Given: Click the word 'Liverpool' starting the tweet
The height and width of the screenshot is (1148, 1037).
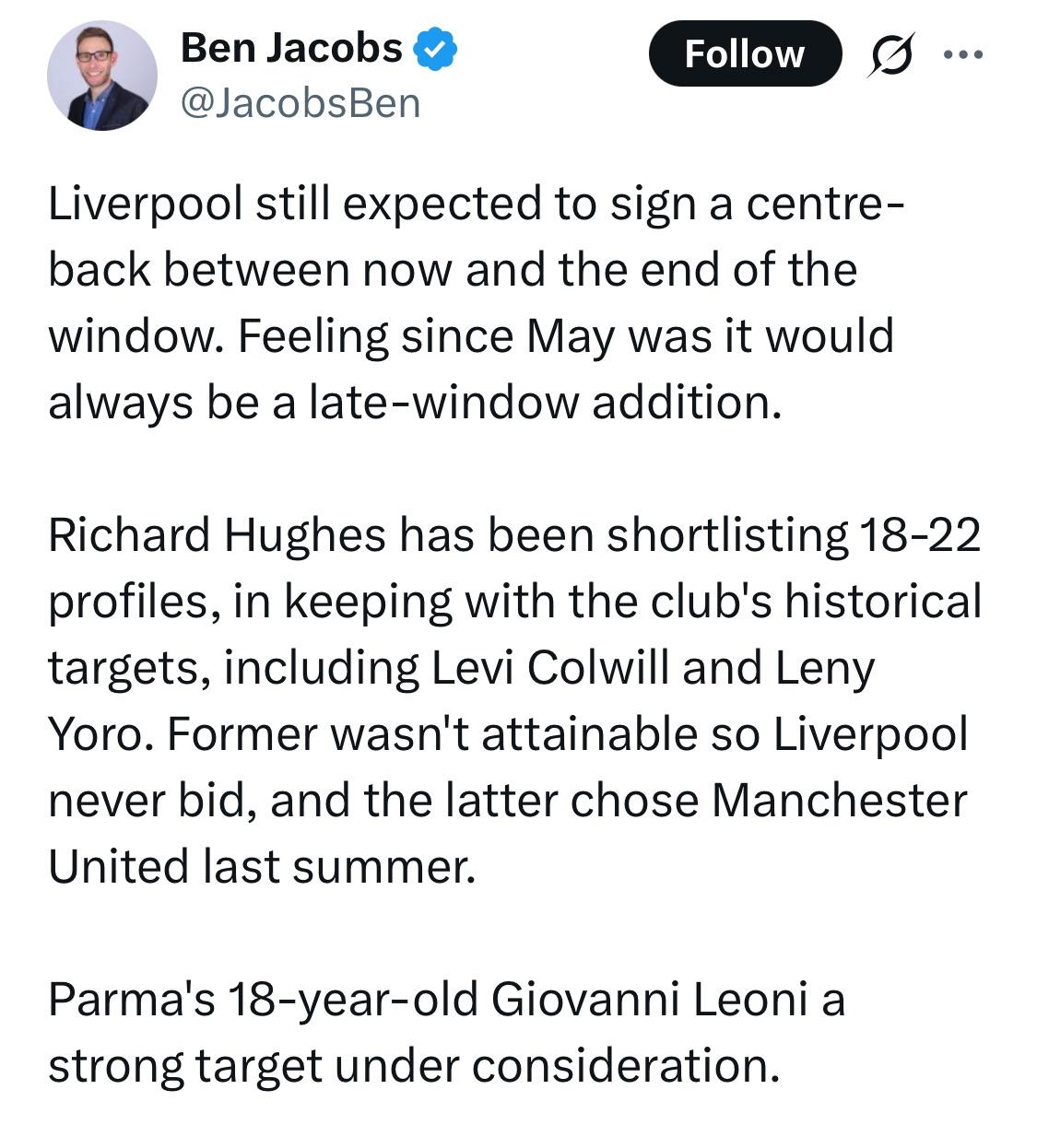Looking at the screenshot, I should tap(146, 205).
